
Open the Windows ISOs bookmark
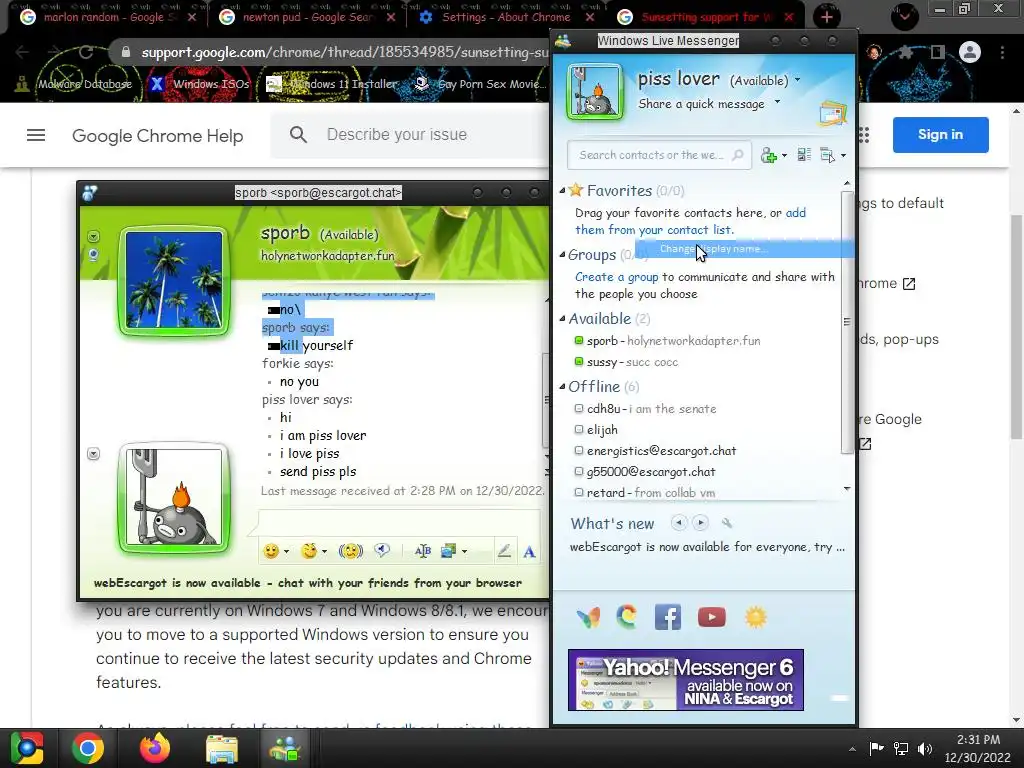click(199, 84)
